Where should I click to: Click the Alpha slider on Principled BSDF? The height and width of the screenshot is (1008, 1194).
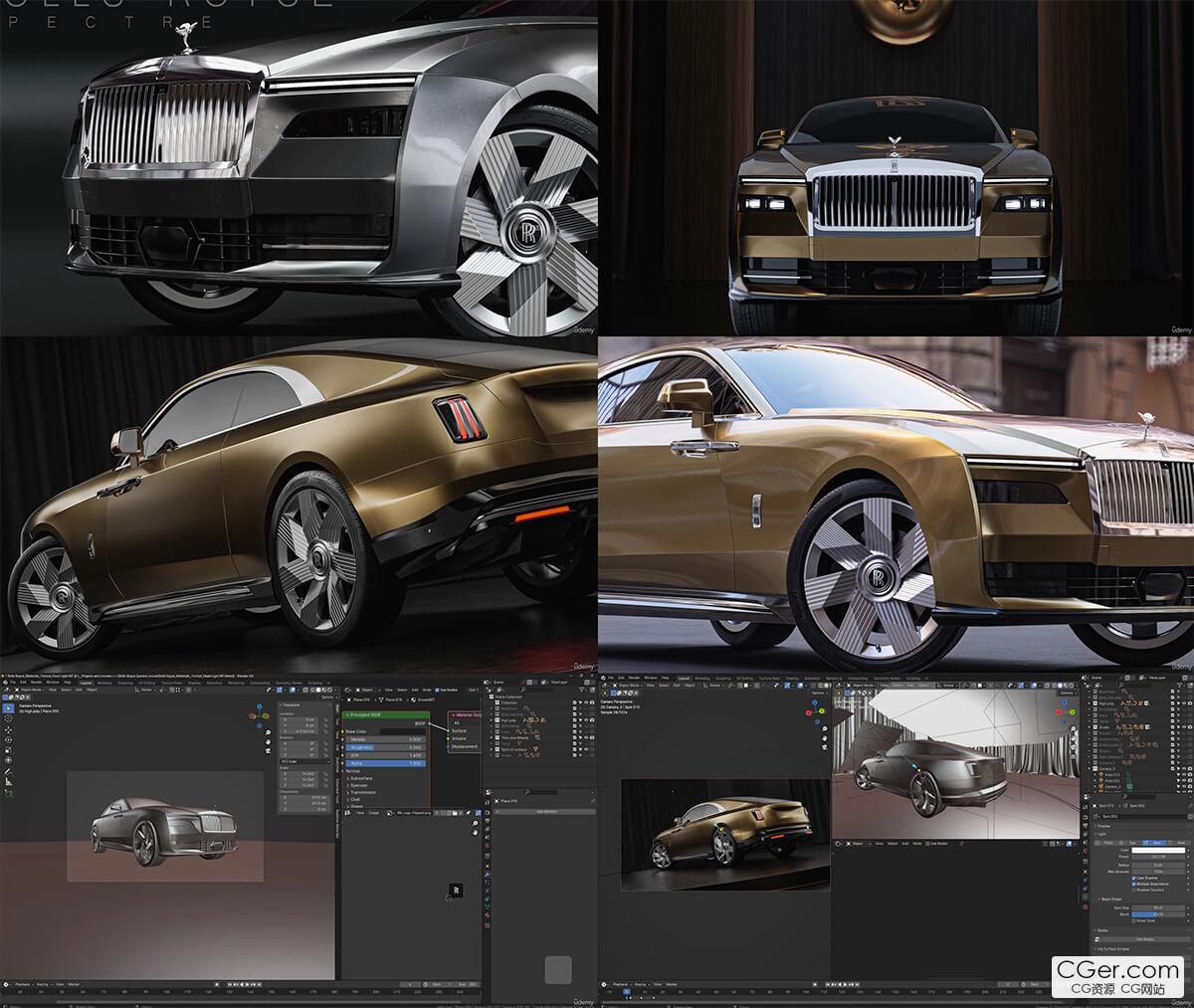coord(385,763)
